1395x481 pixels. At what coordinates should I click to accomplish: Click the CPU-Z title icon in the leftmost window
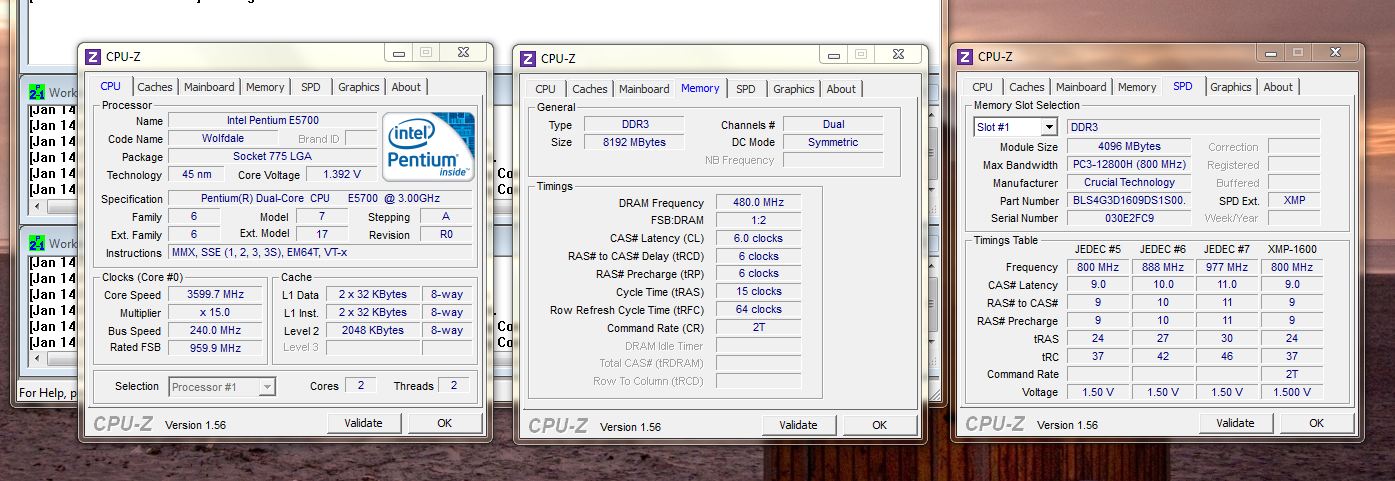(93, 57)
